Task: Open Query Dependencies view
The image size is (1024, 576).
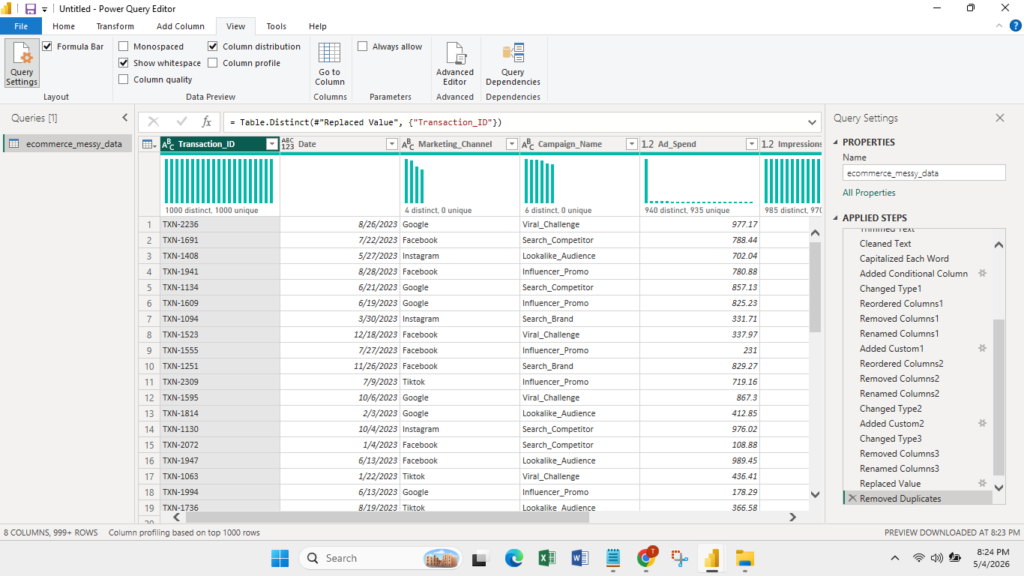Action: (x=513, y=64)
